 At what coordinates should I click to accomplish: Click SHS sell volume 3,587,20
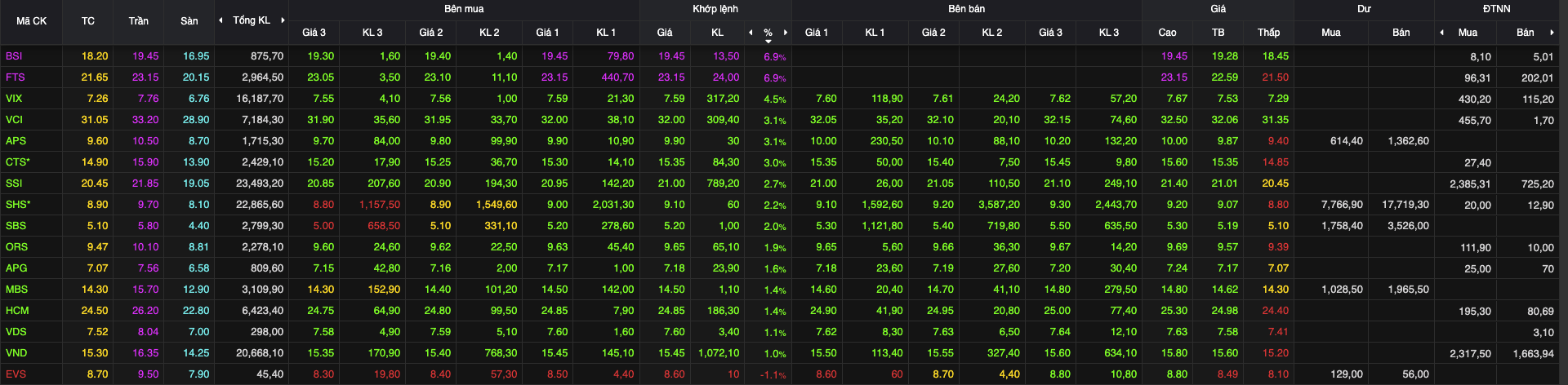[x=999, y=205]
